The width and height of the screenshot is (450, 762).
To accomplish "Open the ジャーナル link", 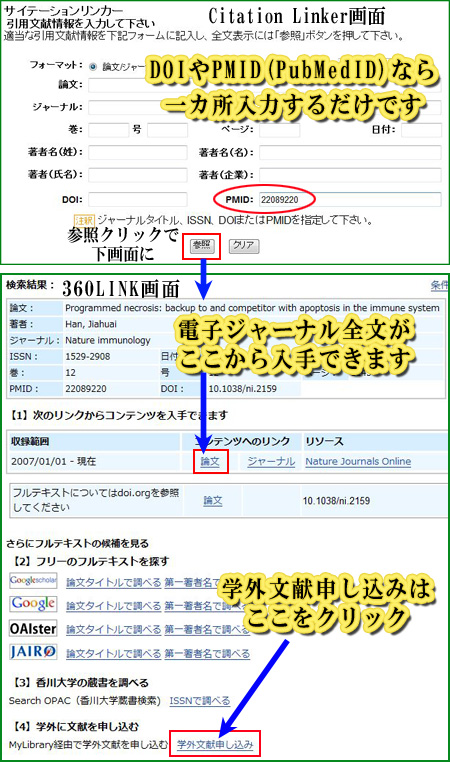I will pos(271,461).
